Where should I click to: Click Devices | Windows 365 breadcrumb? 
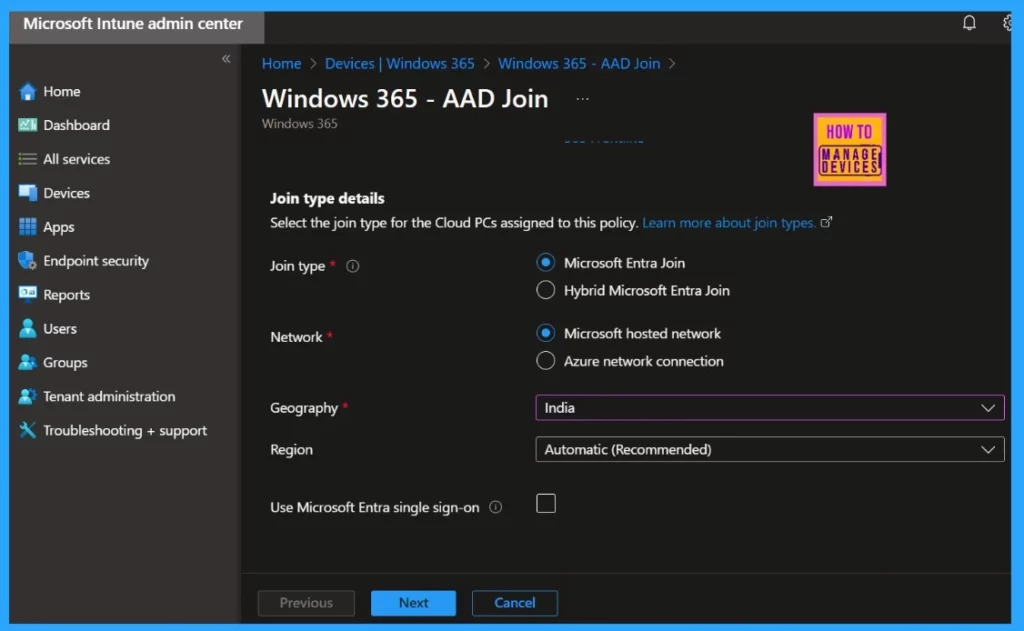tap(400, 63)
